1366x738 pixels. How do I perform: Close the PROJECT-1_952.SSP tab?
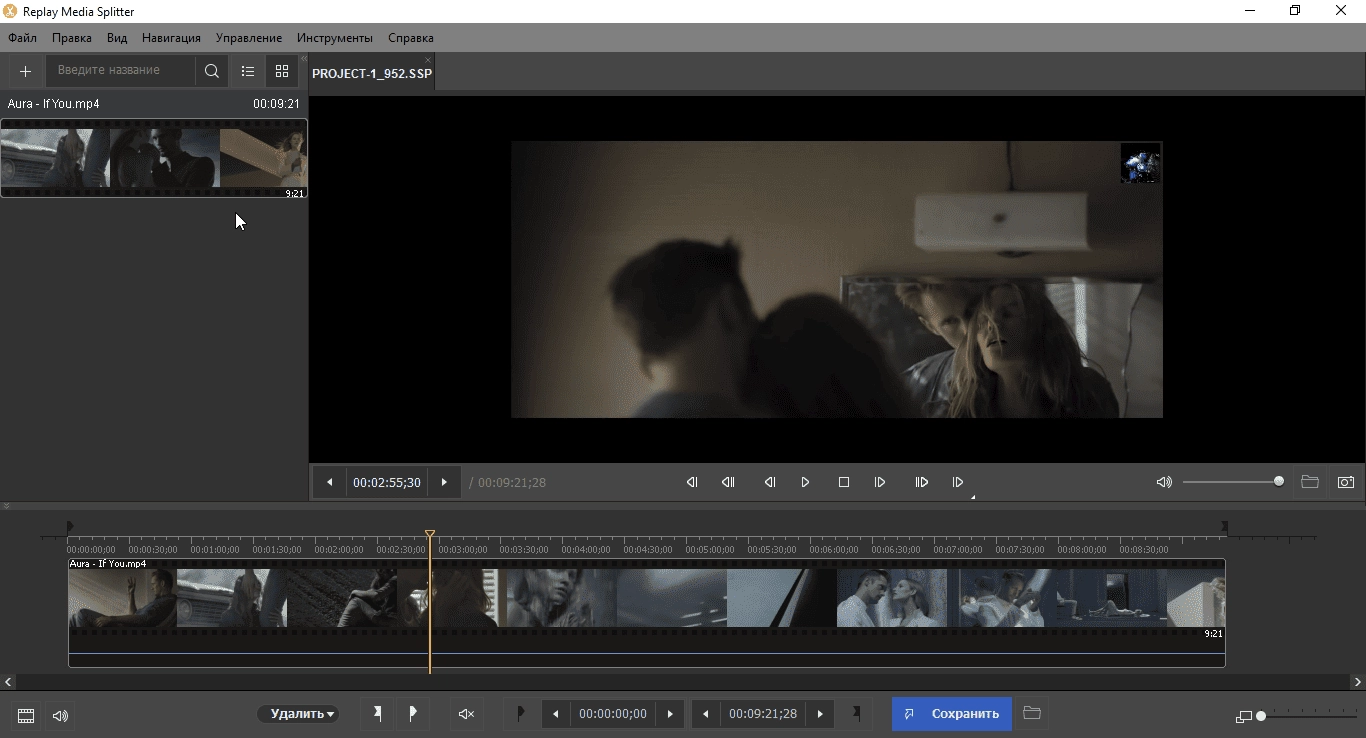(x=429, y=61)
